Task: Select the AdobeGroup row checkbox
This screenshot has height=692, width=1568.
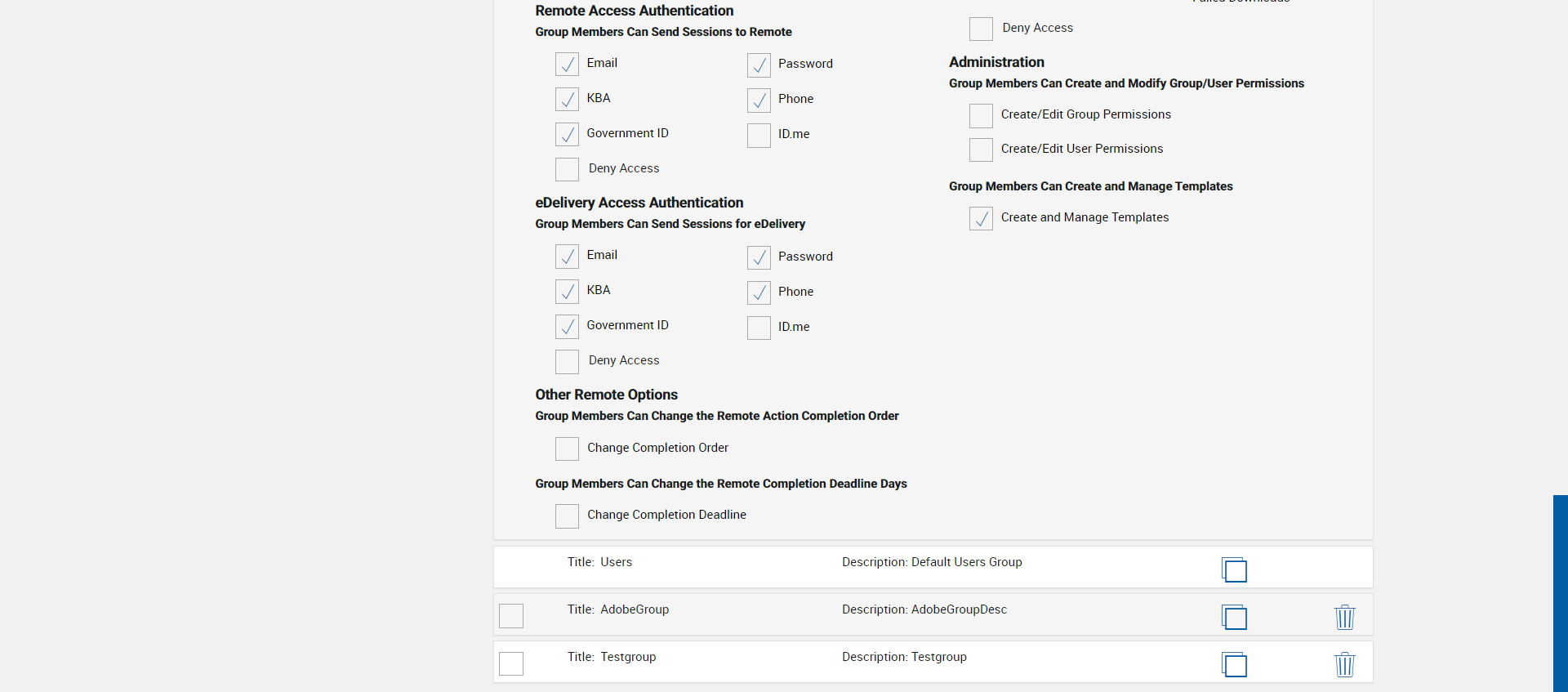Action: point(511,616)
